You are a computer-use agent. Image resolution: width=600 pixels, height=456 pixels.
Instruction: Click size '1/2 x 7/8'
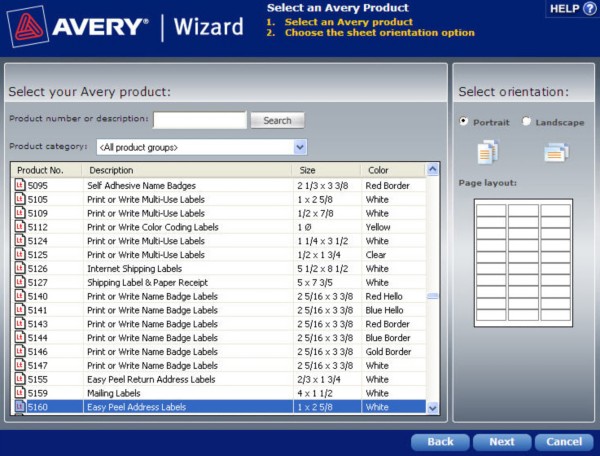pyautogui.click(x=315, y=213)
